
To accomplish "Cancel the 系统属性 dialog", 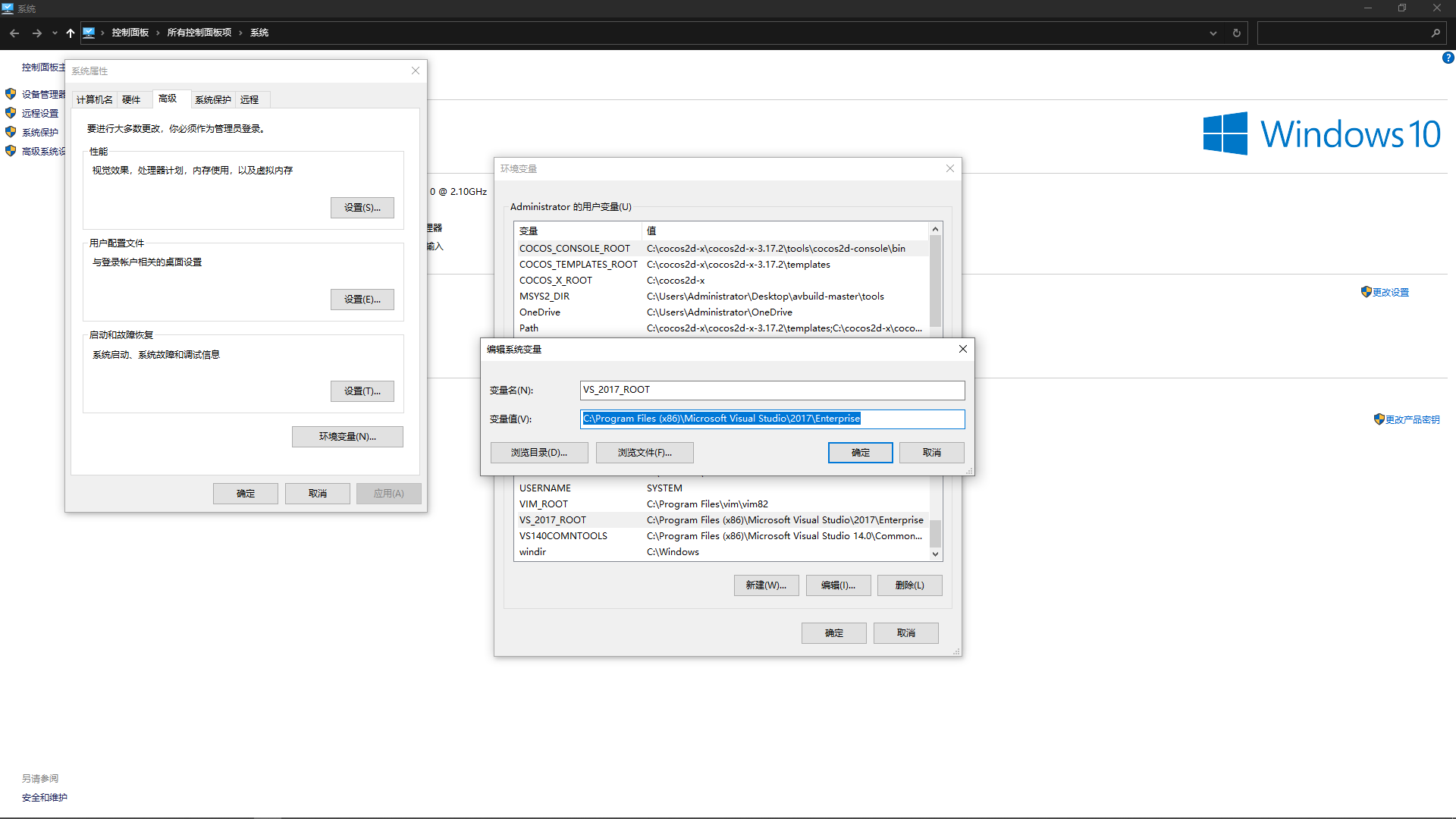I will point(318,493).
